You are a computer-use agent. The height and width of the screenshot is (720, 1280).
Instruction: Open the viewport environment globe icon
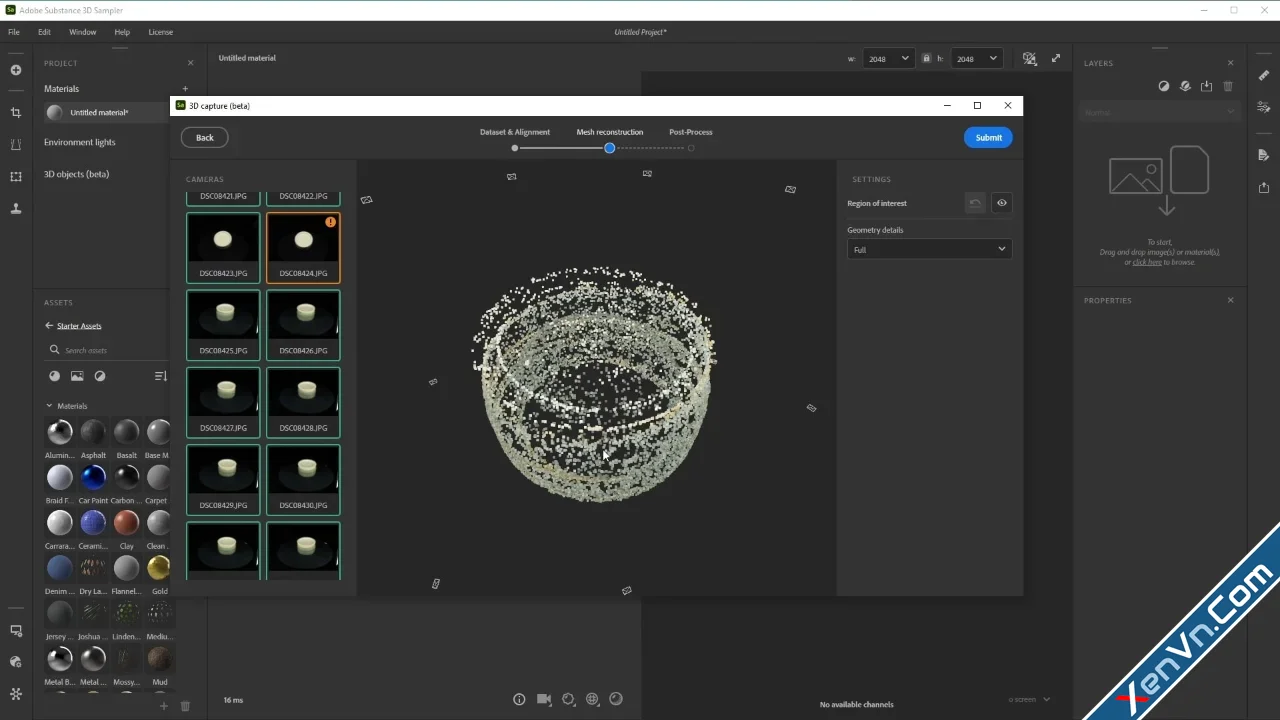point(592,700)
